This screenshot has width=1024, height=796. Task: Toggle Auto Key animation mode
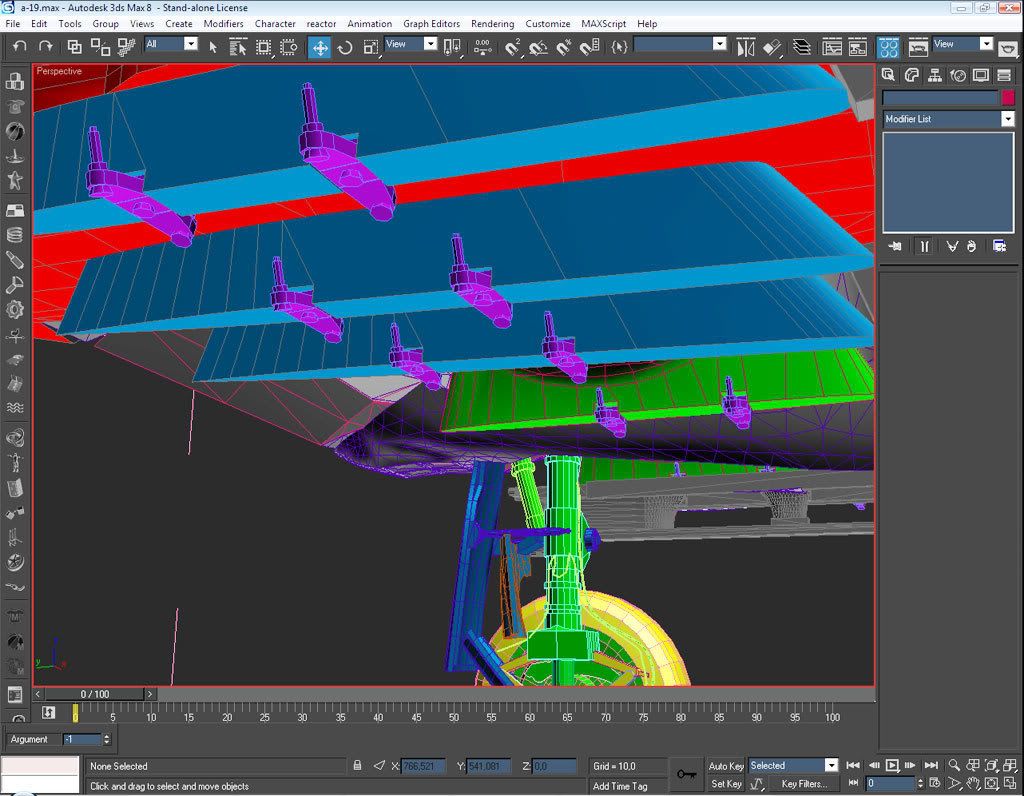(726, 766)
